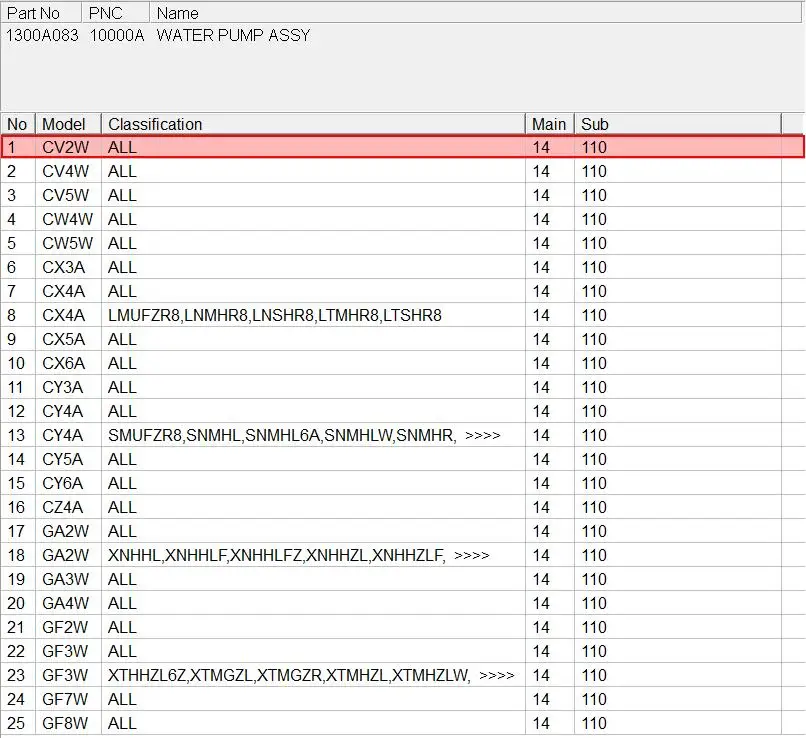Screen dimensions: 806x738
Task: Sort by the Classification column header
Action: tap(313, 124)
